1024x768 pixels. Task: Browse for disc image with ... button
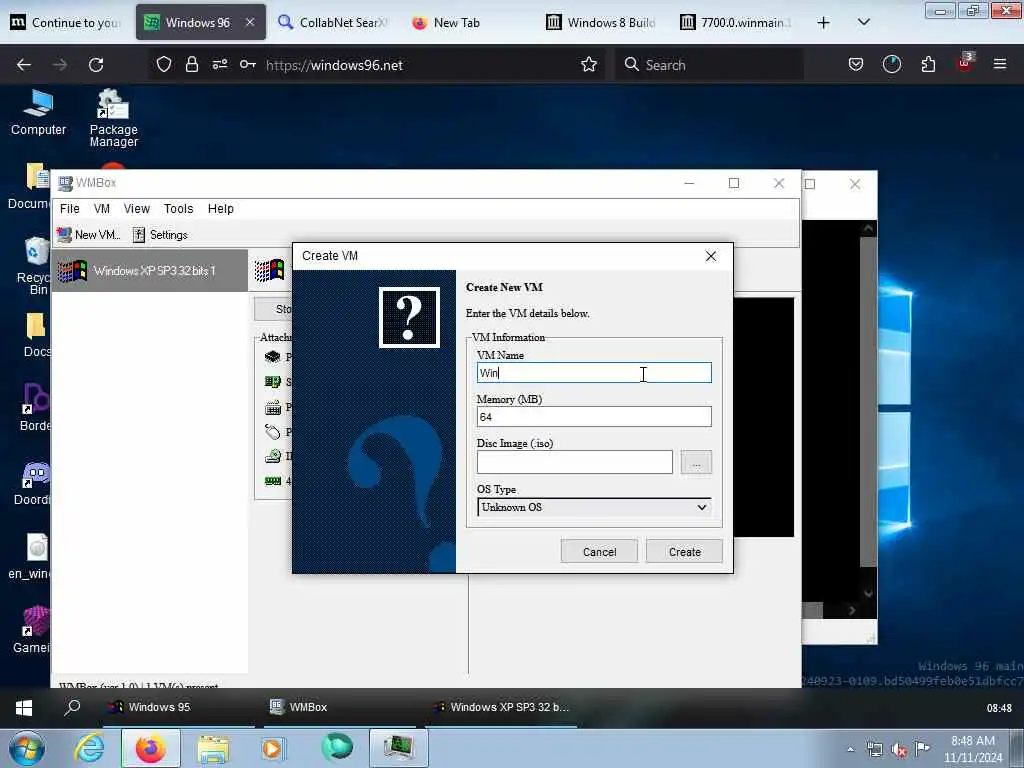[x=696, y=462]
